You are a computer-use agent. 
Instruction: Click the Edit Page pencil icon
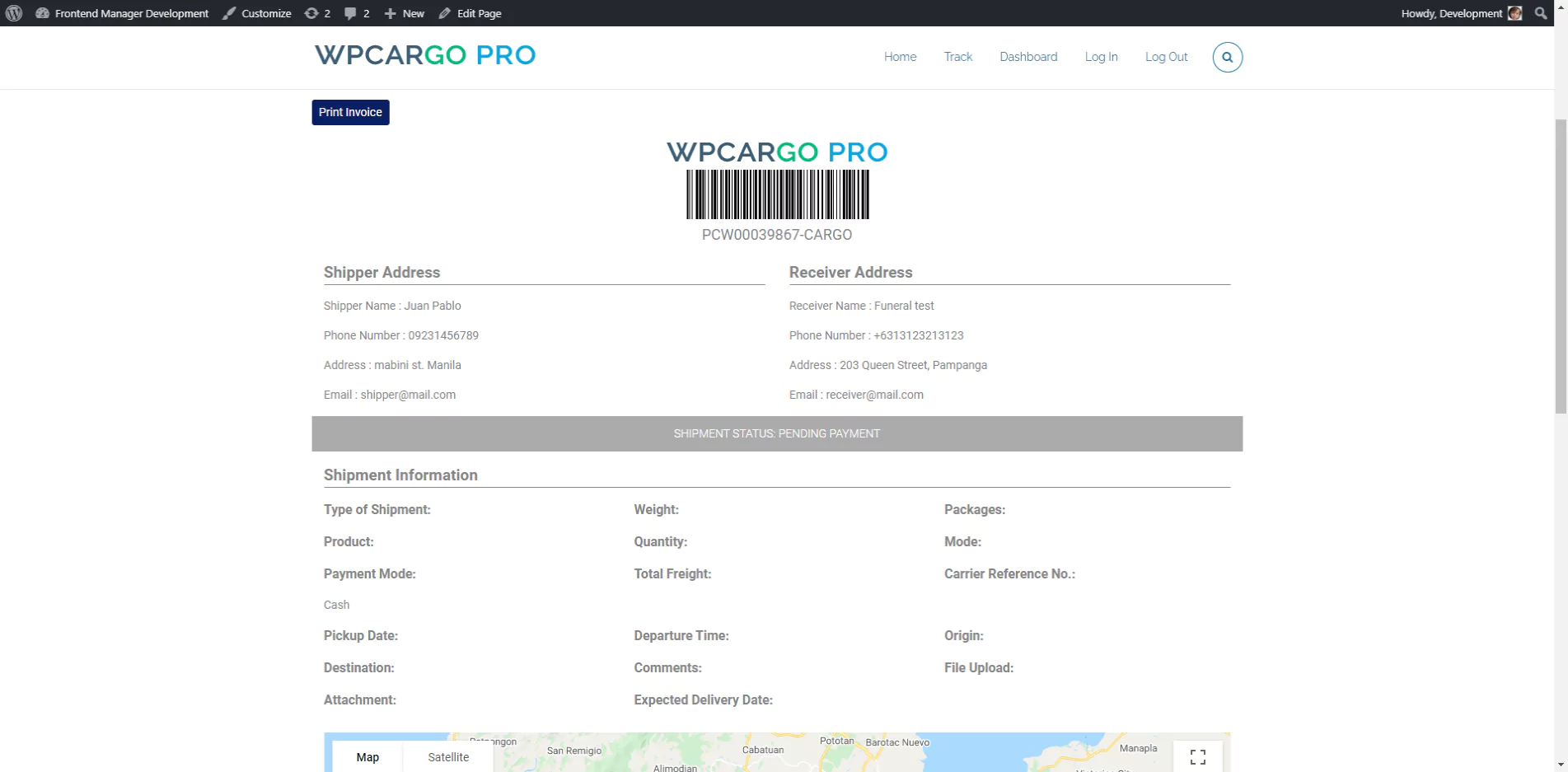[x=445, y=13]
